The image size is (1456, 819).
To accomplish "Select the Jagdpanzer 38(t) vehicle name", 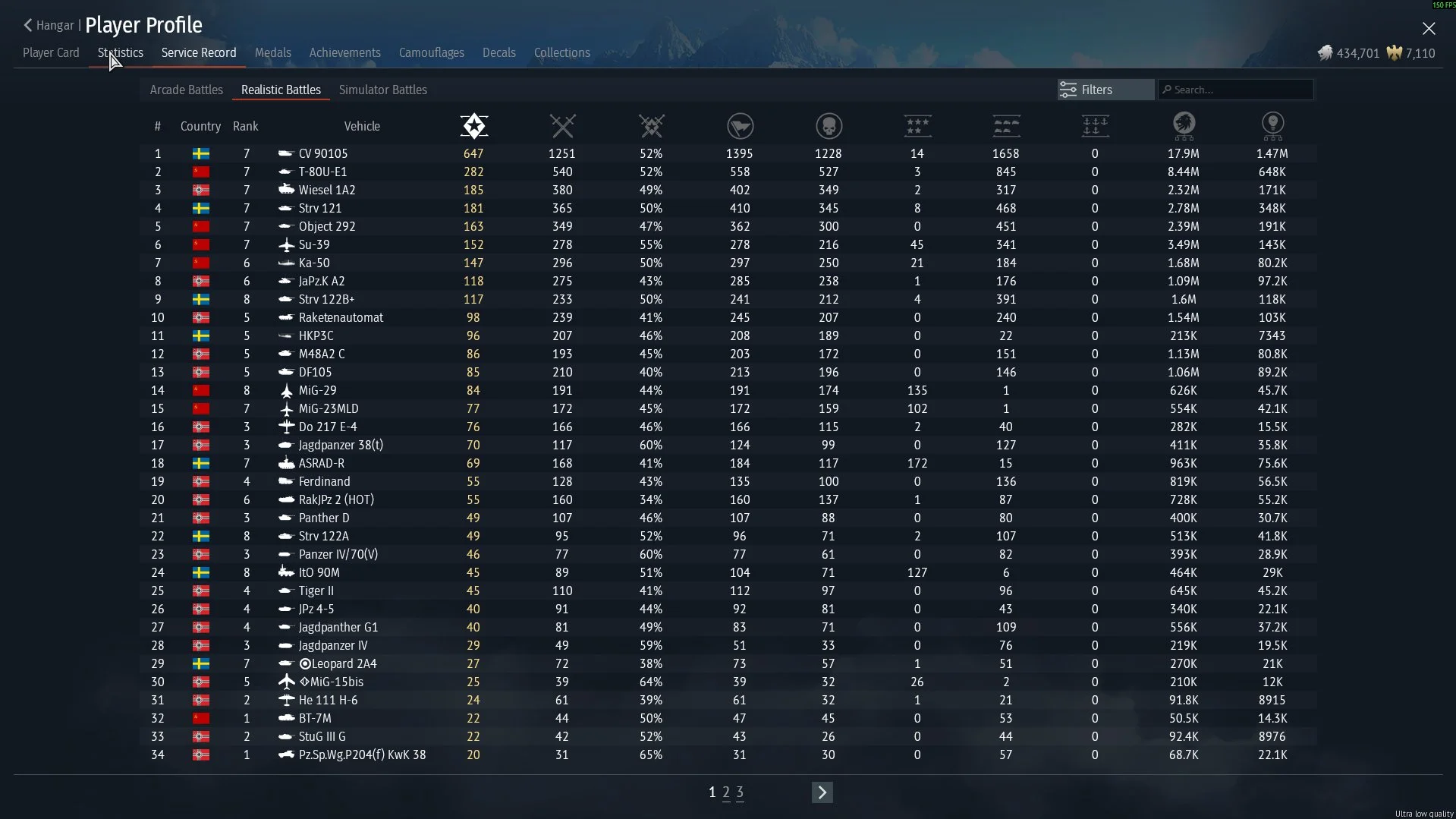I will (341, 445).
